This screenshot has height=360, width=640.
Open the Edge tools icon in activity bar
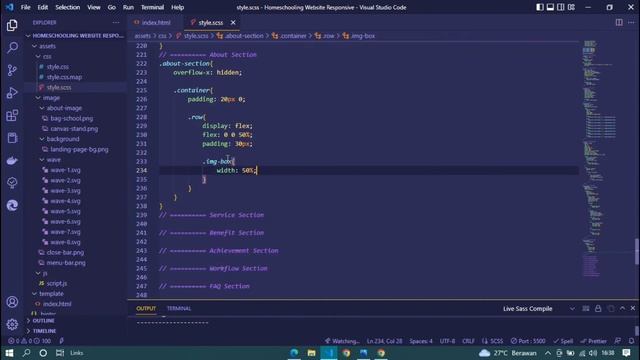point(12,205)
